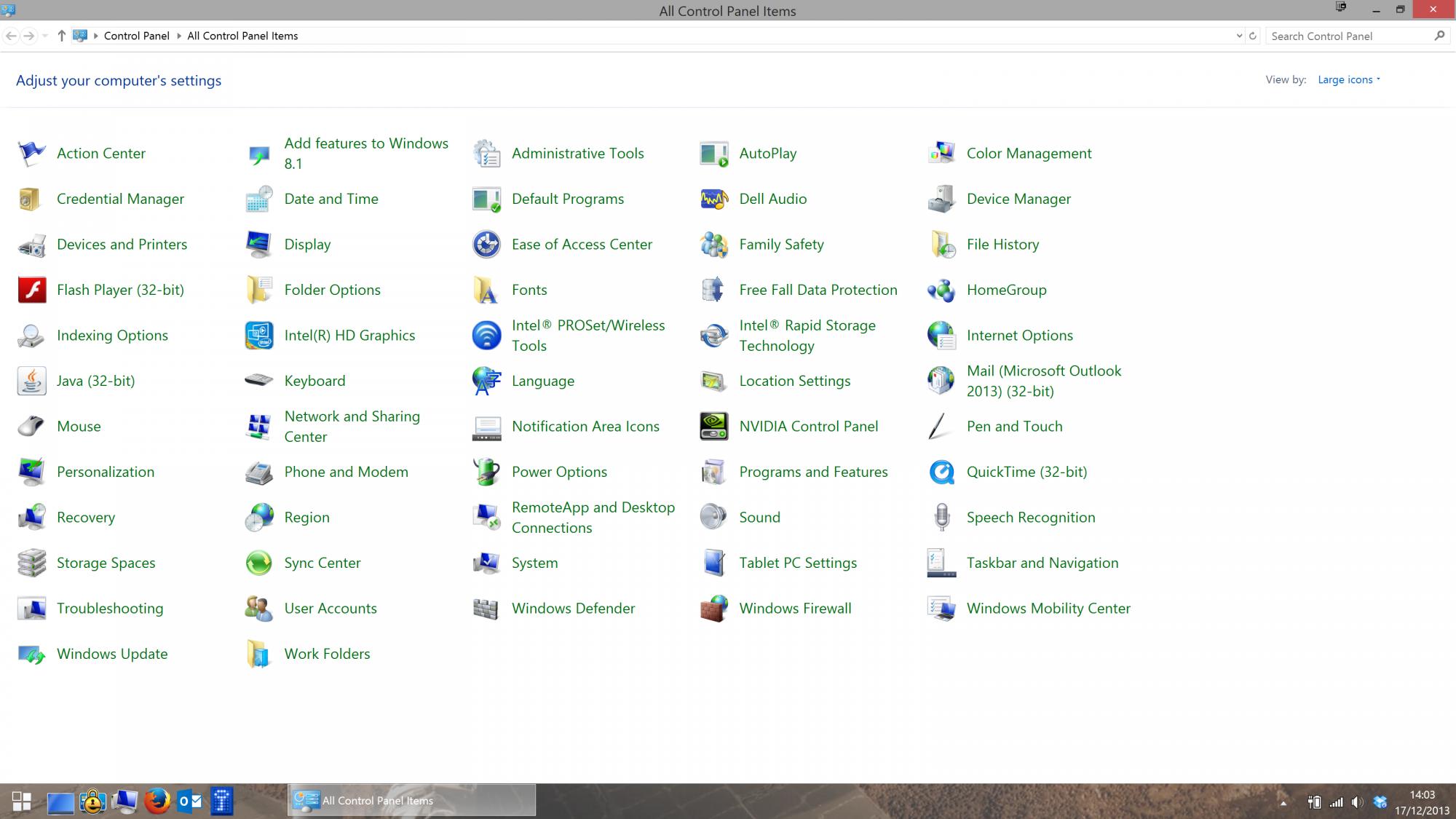Click the volume icon in system tray
Screen dimensions: 1456x819
pos(1357,802)
